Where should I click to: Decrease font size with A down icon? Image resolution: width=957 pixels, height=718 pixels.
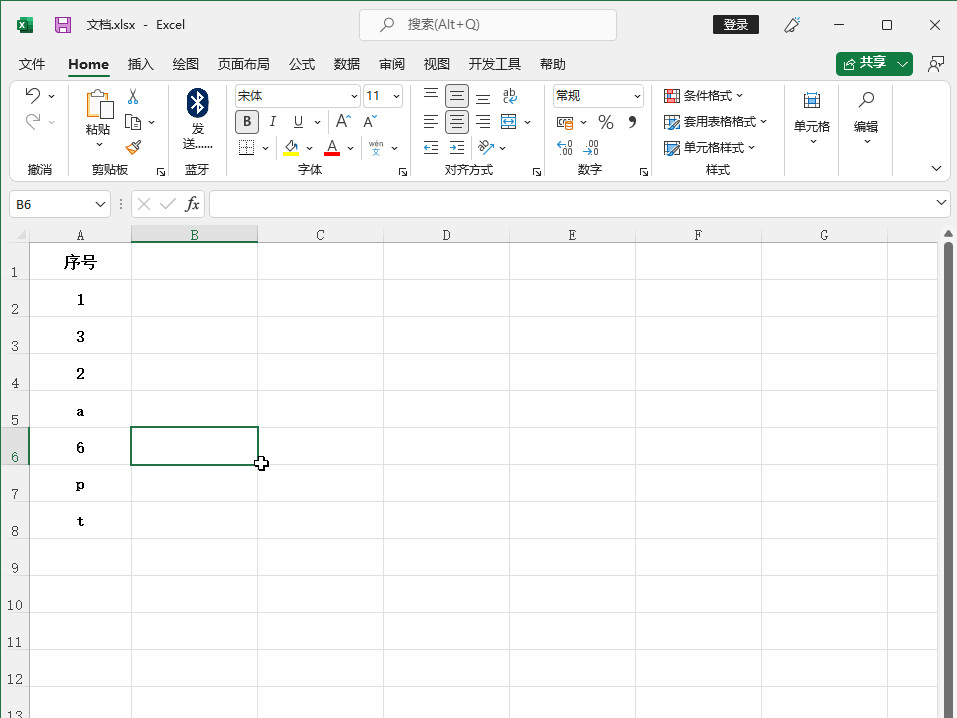click(x=370, y=121)
